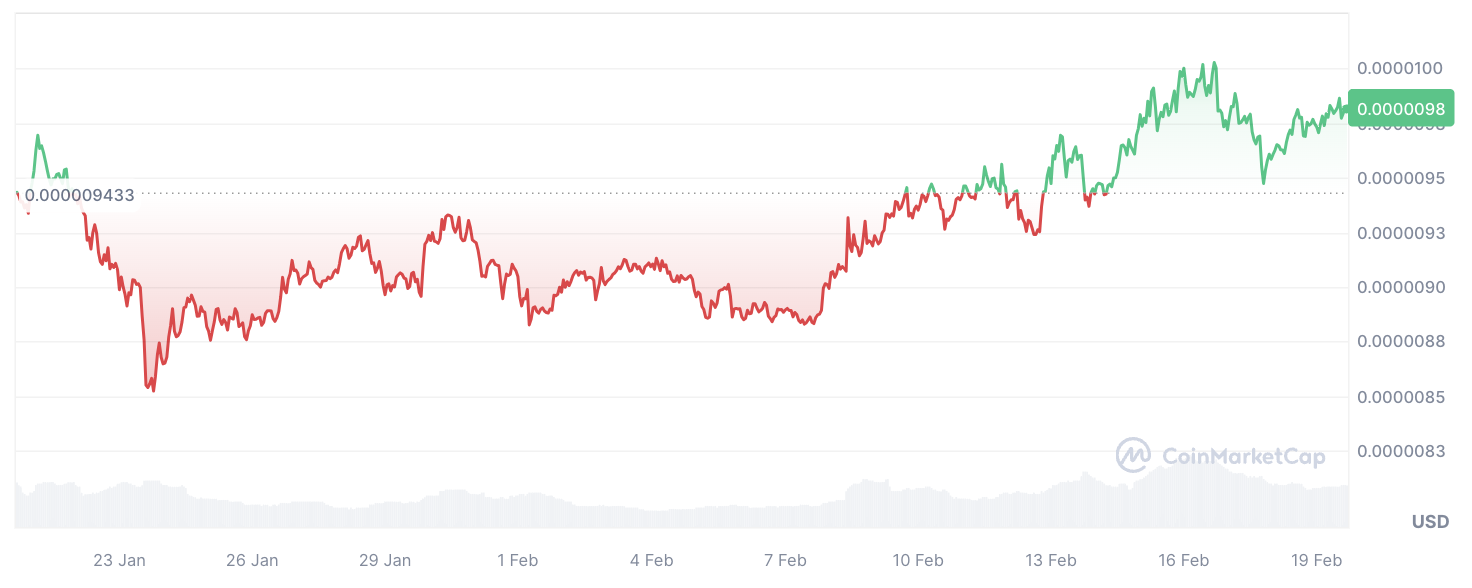
Task: Click the USD currency label
Action: [1430, 522]
